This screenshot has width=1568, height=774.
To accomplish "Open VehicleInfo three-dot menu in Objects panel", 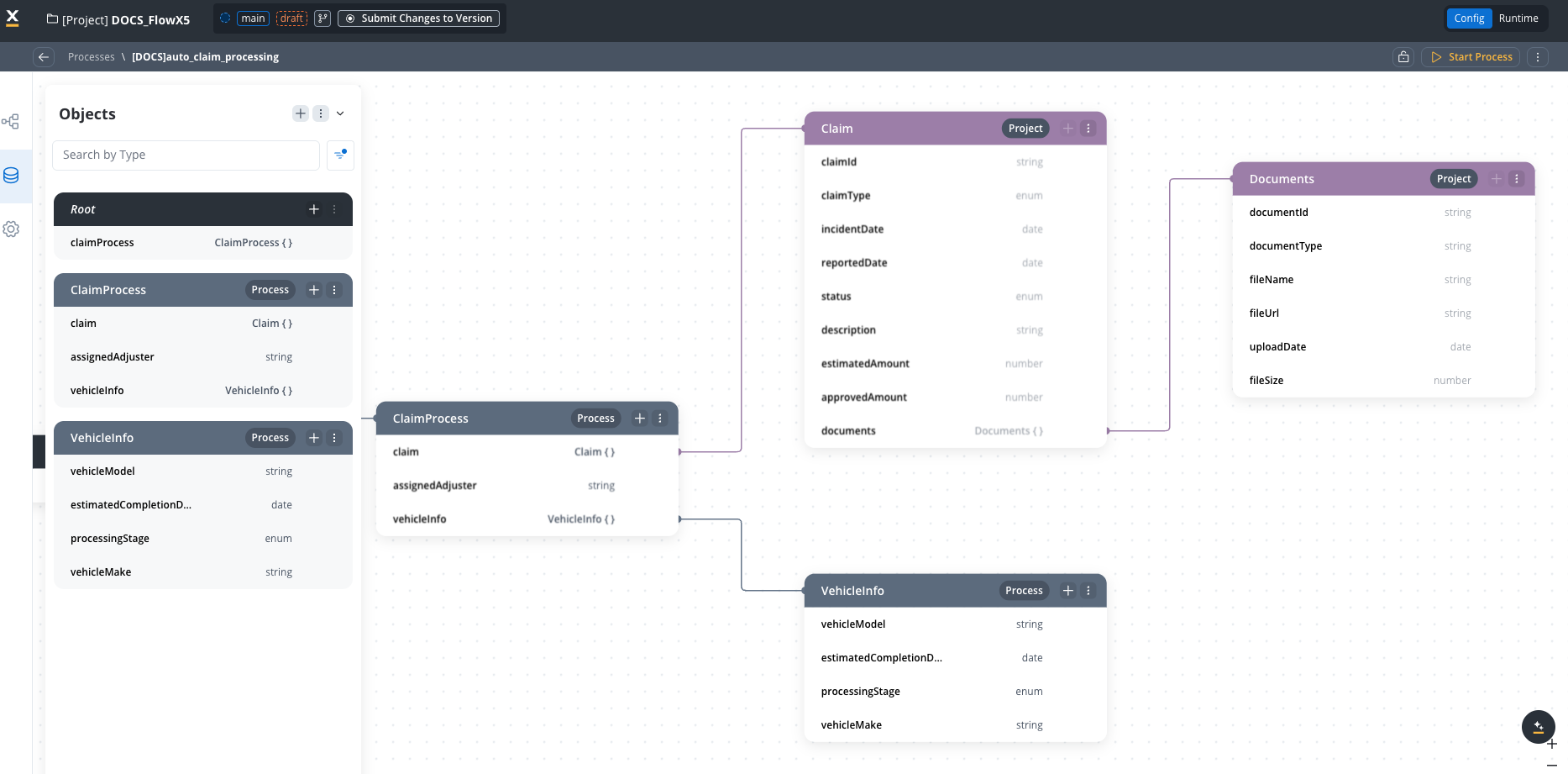I will (x=334, y=438).
